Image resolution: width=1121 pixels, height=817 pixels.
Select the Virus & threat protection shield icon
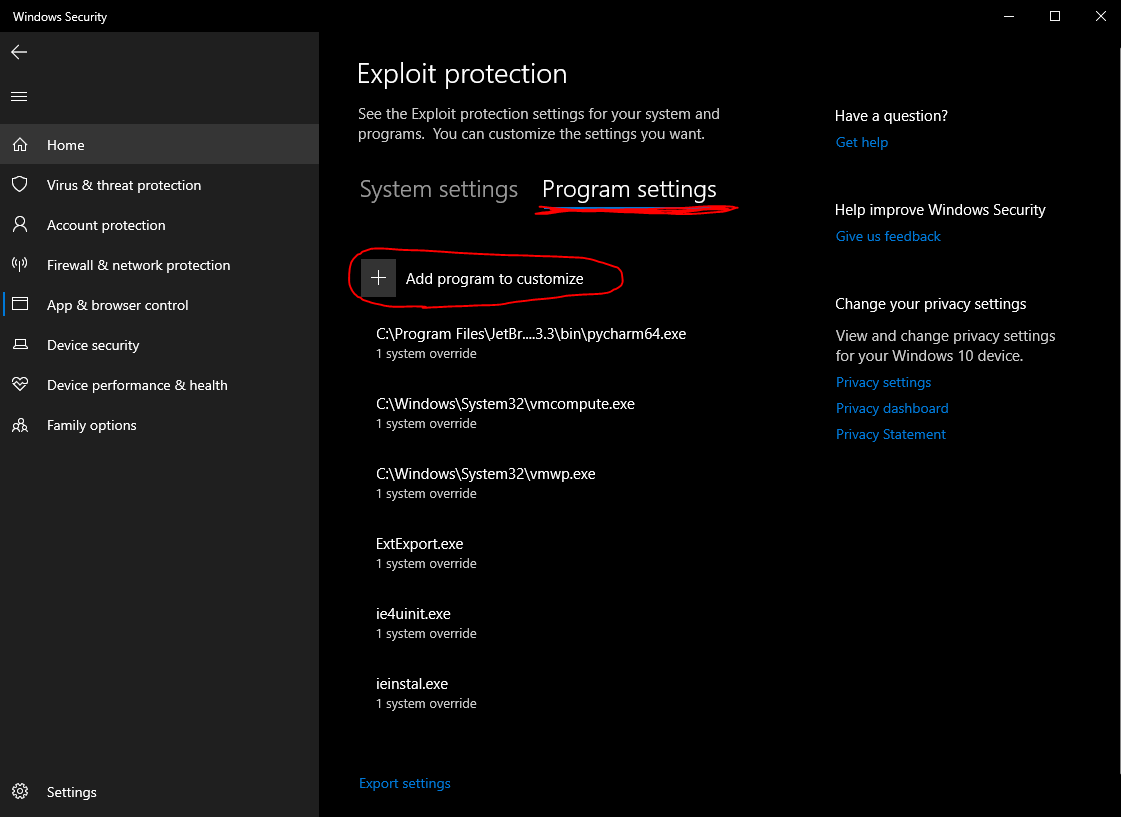(19, 185)
